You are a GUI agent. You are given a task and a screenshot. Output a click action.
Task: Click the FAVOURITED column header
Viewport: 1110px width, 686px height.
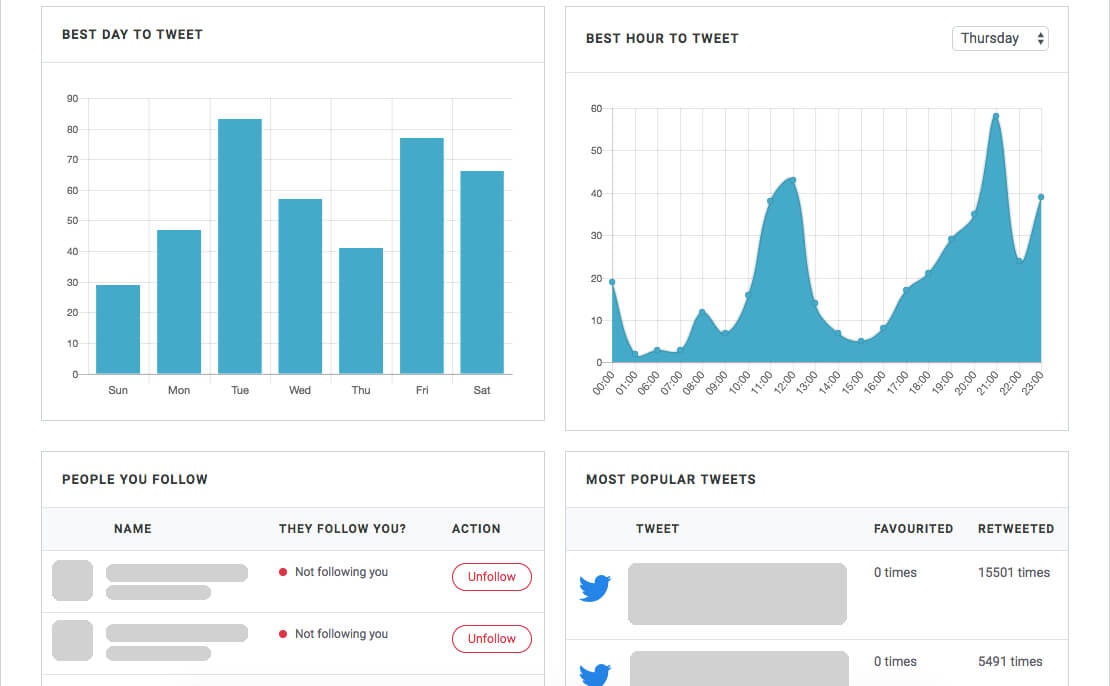pos(913,528)
